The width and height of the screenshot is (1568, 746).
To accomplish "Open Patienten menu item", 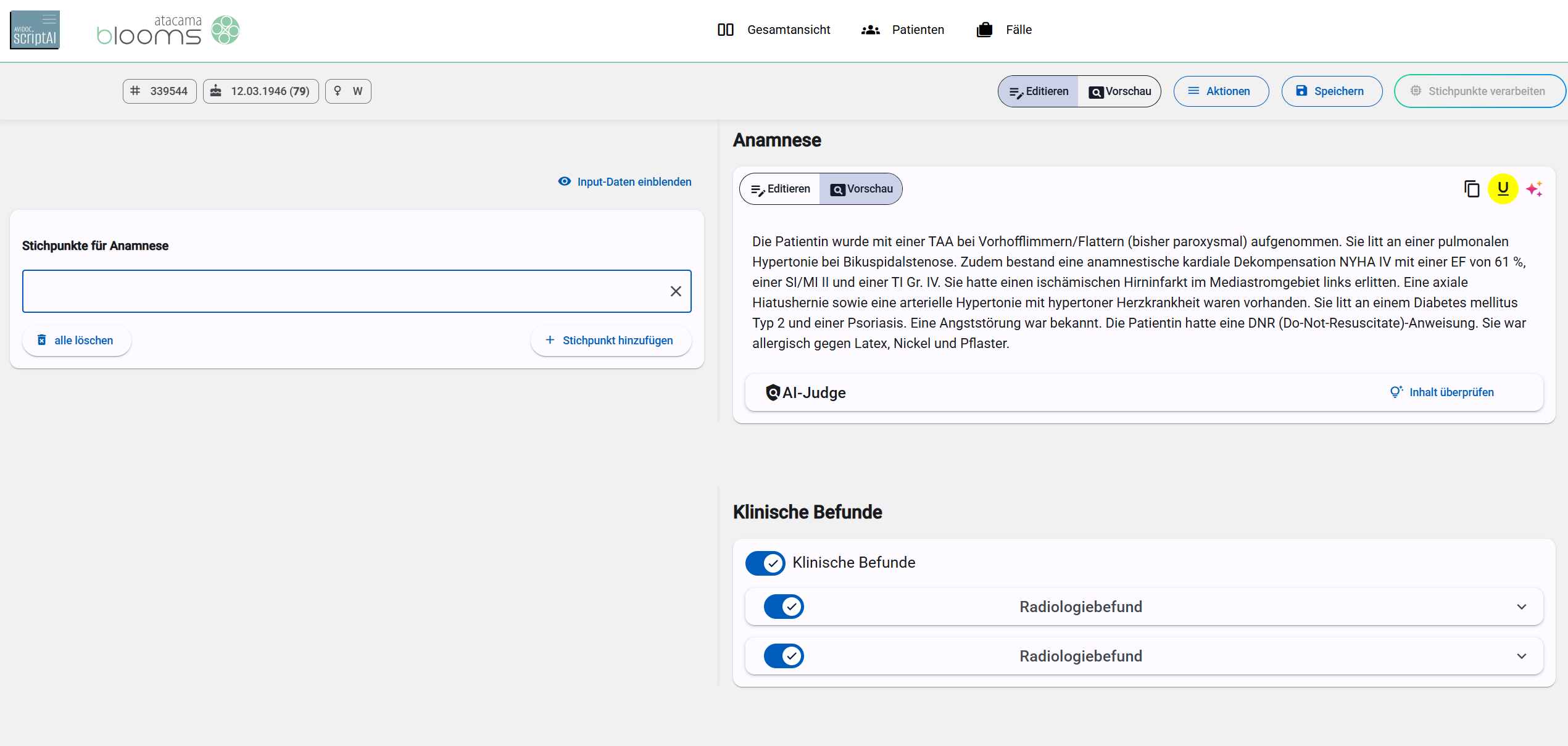I will pyautogui.click(x=903, y=30).
